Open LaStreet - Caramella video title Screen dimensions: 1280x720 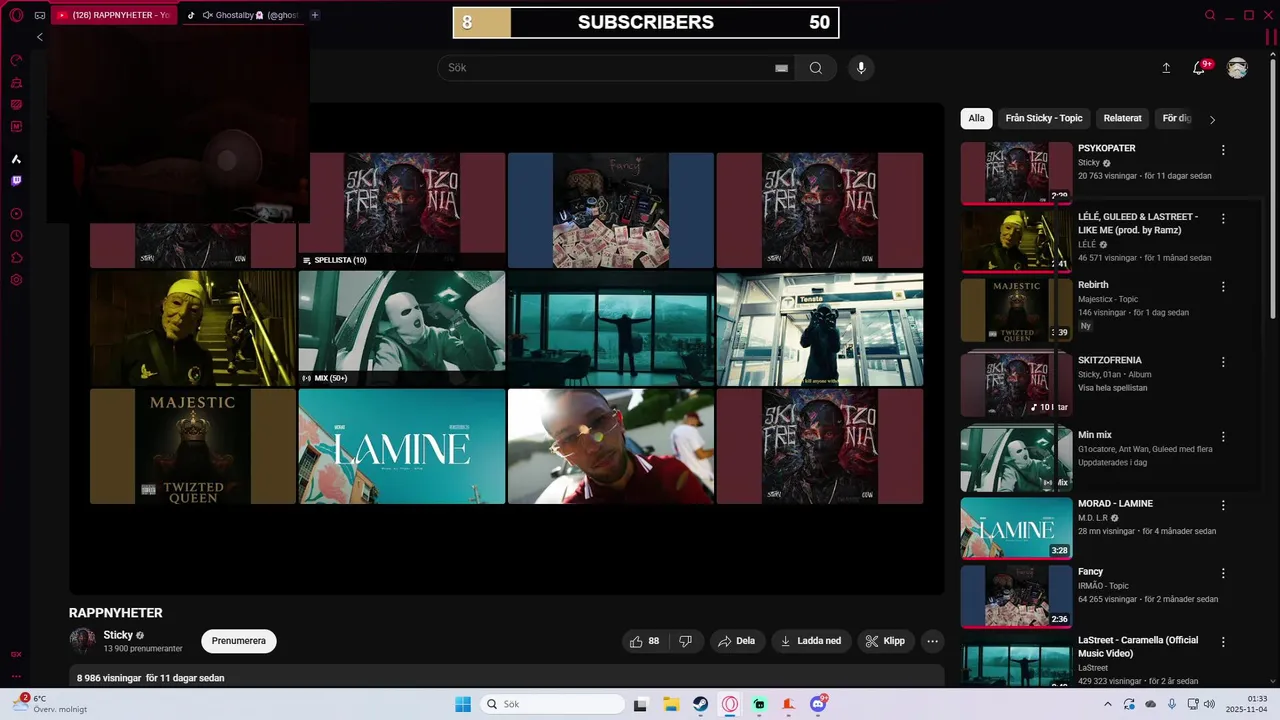pyautogui.click(x=1138, y=646)
